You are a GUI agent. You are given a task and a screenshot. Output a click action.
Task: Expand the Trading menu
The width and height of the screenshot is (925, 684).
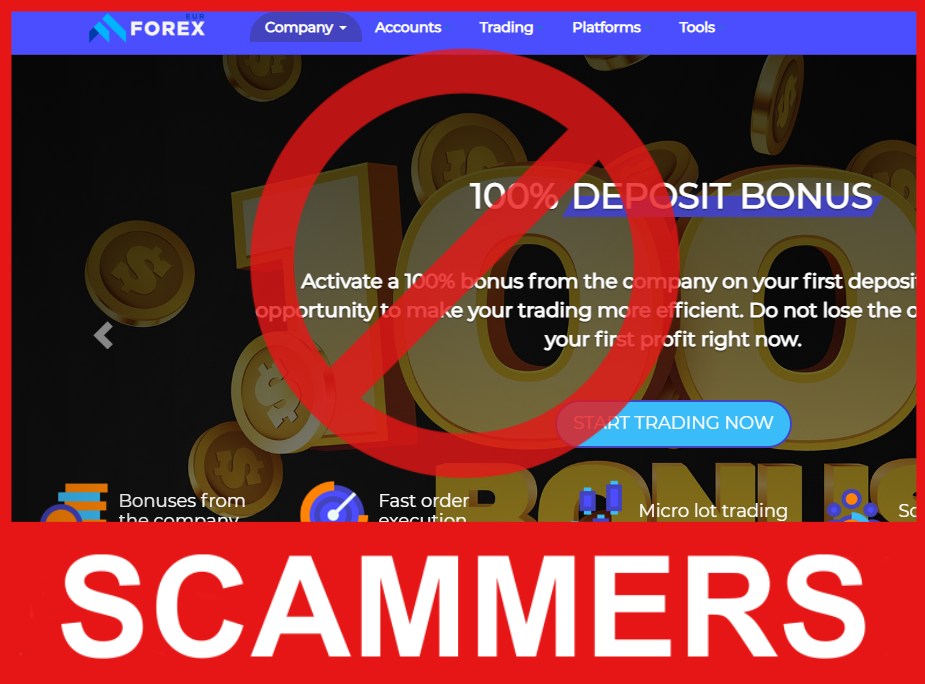click(506, 28)
